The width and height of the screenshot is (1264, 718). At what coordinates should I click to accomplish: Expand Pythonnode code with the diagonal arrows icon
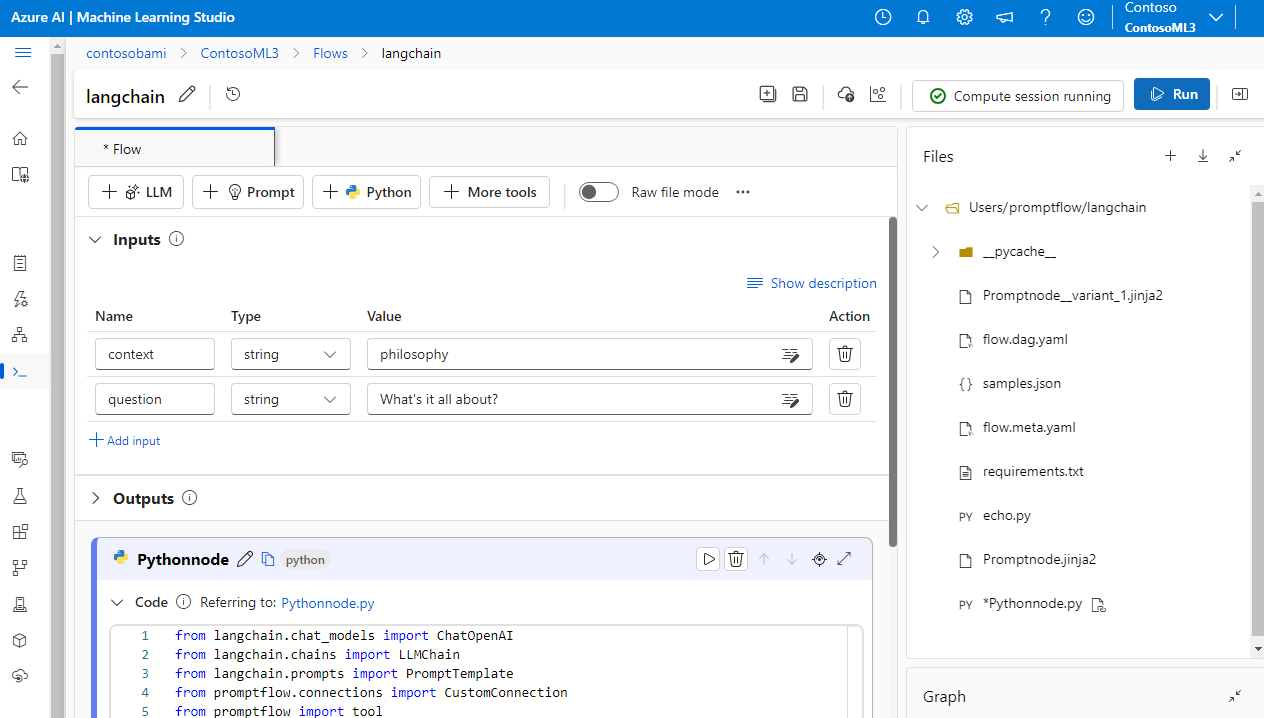pos(844,559)
